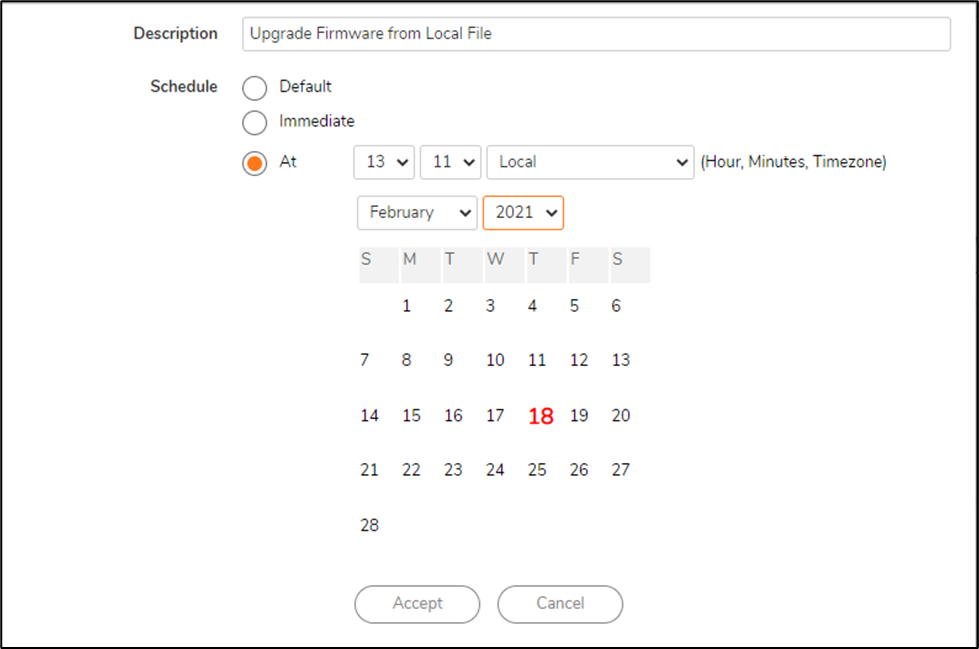Open the minutes dropdown showing 11
This screenshot has width=979, height=649.
coord(451,162)
